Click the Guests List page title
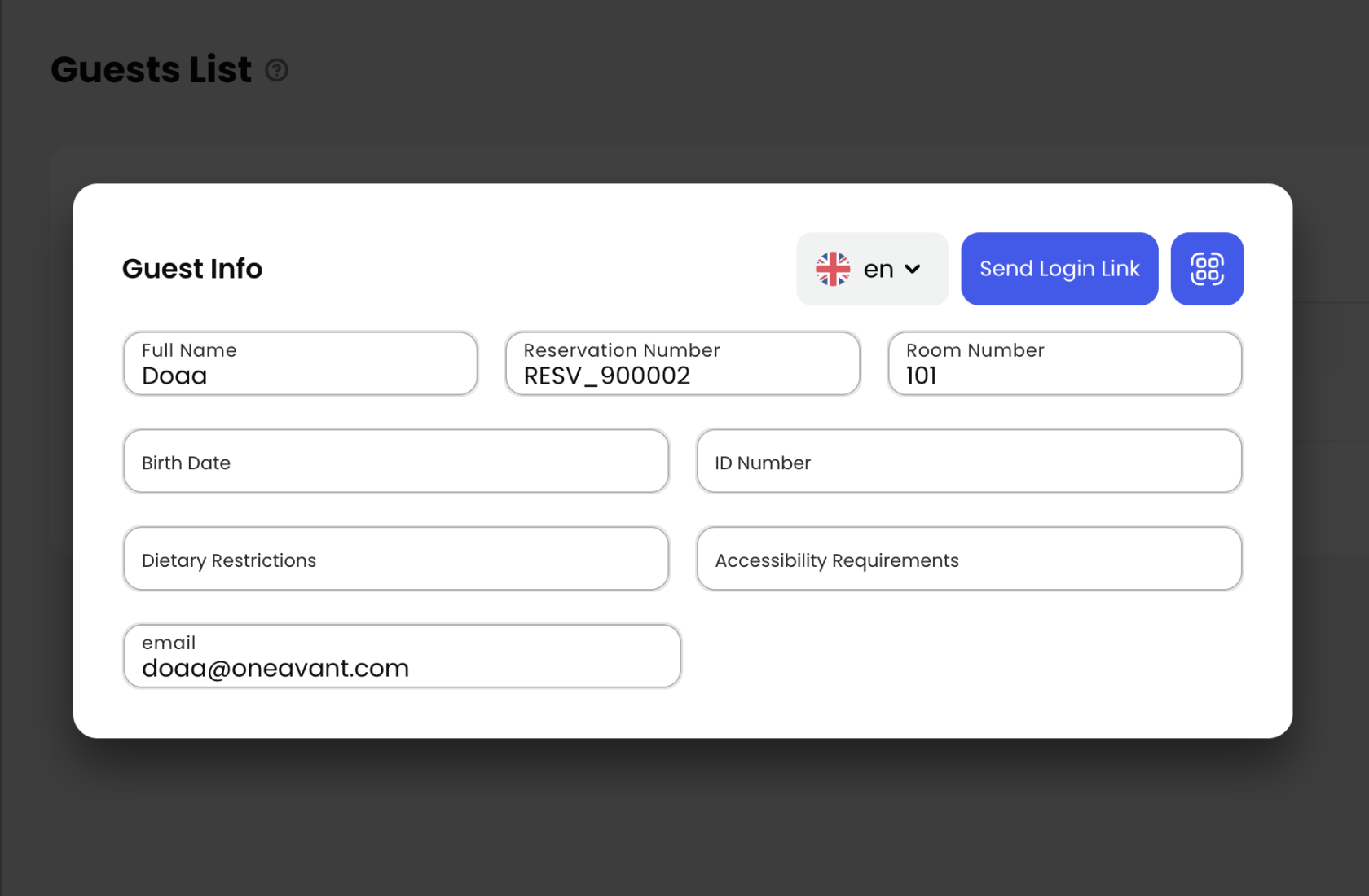This screenshot has height=896, width=1369. coord(152,70)
